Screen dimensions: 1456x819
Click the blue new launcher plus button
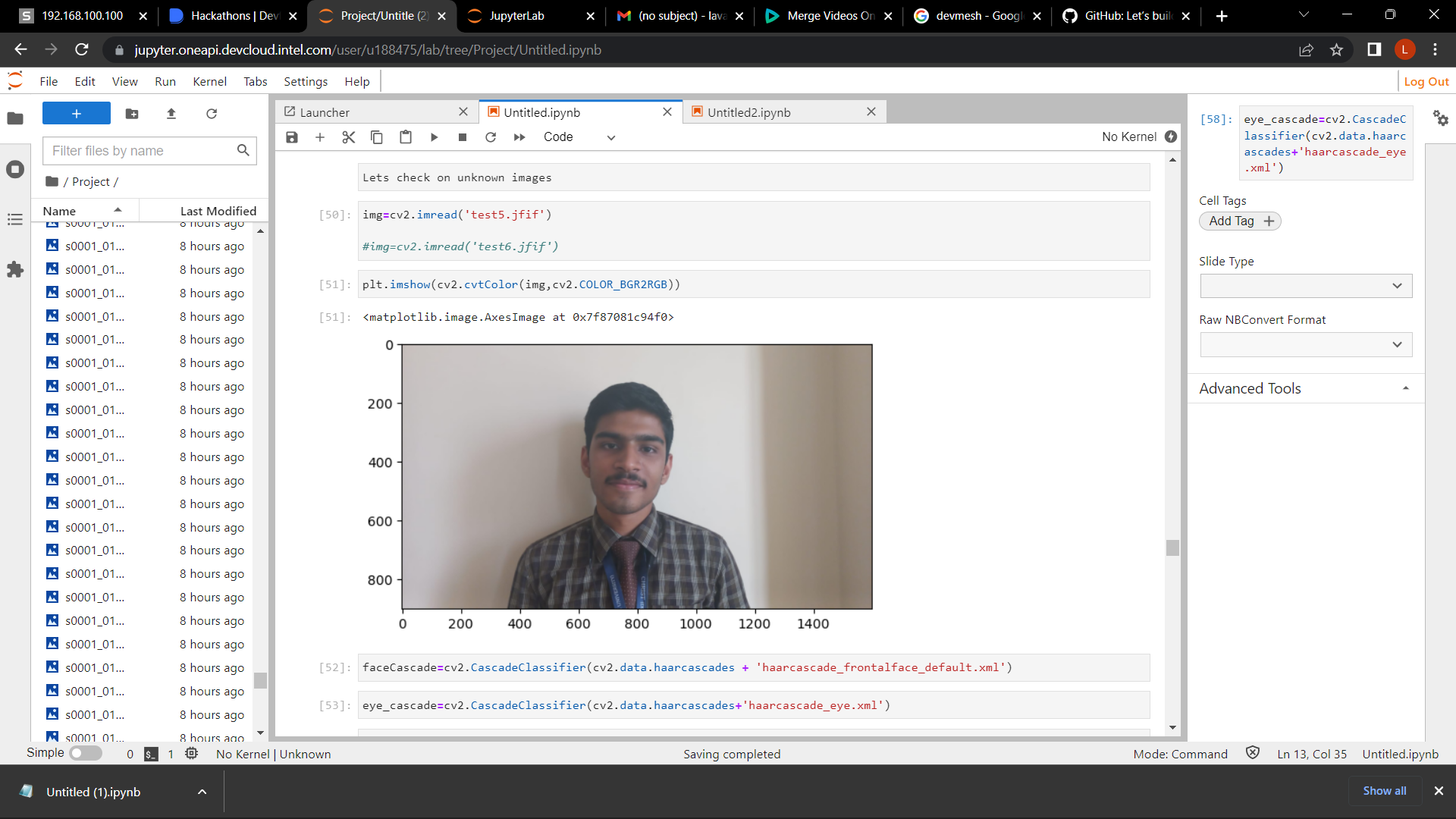point(77,114)
